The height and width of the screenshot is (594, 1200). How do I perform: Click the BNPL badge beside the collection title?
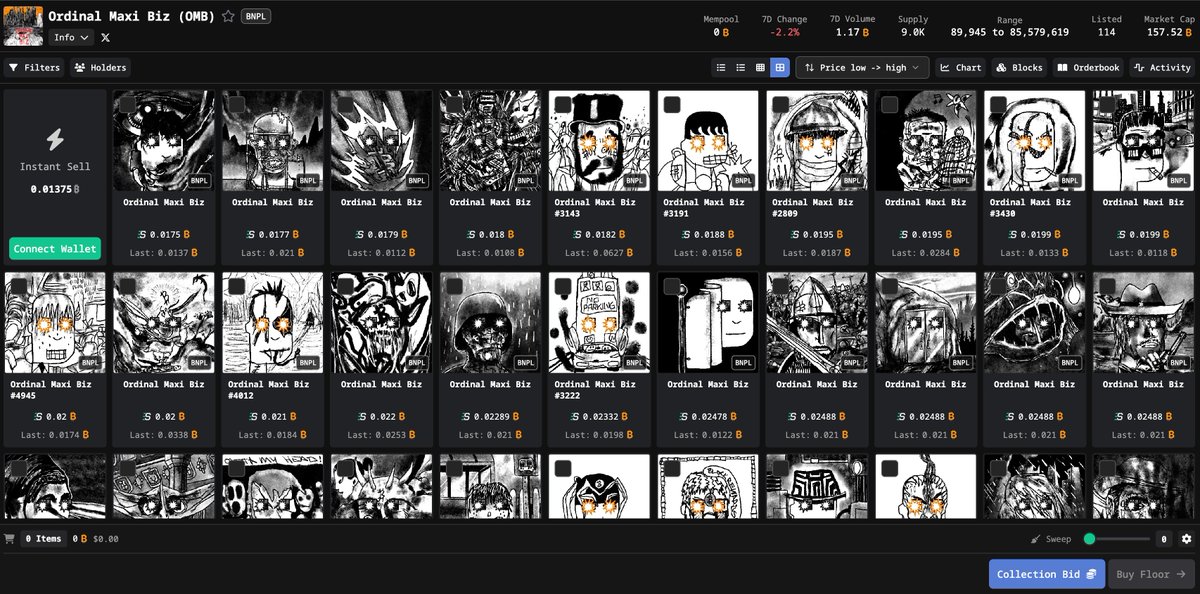click(256, 16)
